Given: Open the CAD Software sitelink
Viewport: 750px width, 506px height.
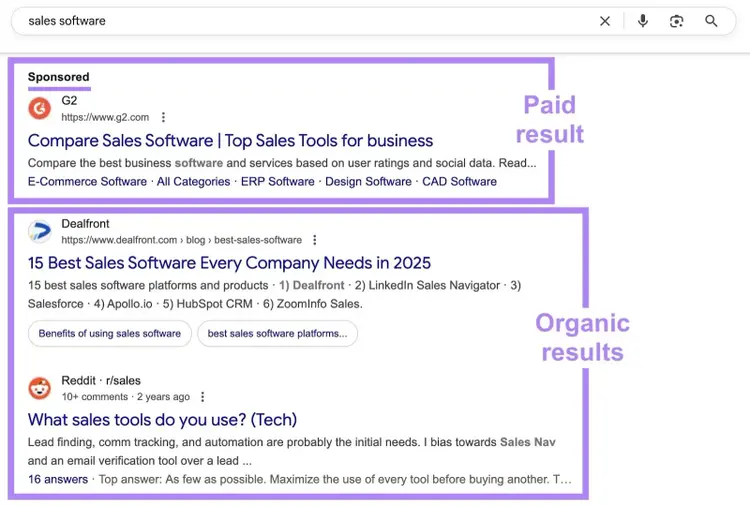Looking at the screenshot, I should (459, 182).
